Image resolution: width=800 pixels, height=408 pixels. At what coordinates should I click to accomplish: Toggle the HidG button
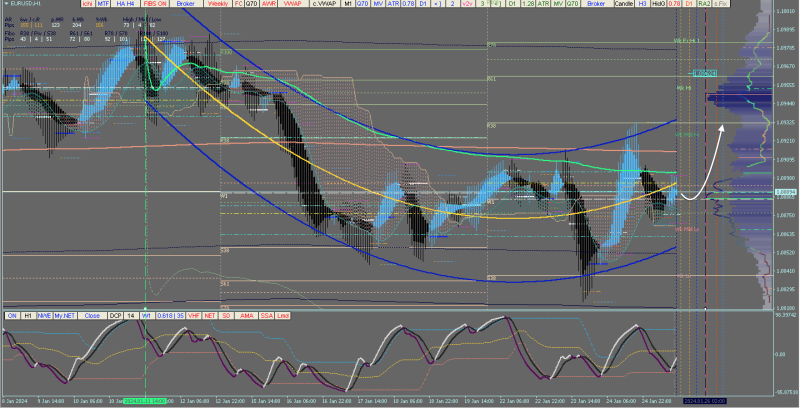click(x=659, y=4)
